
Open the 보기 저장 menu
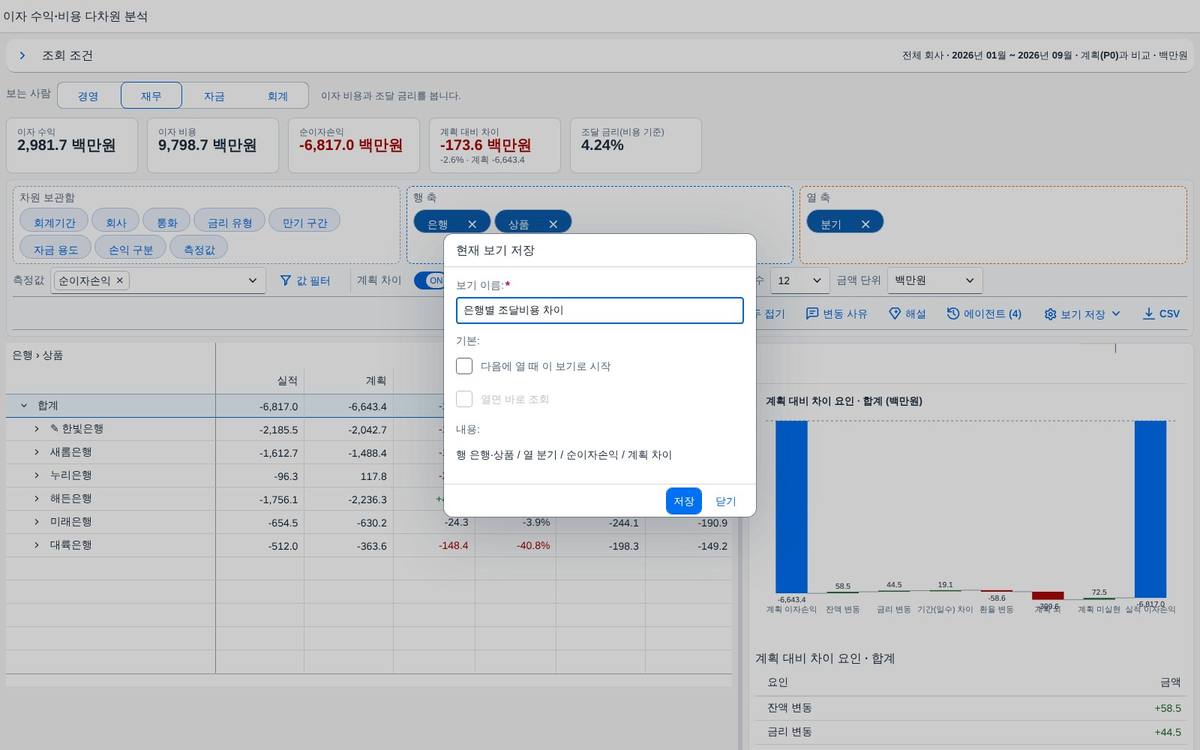pos(1083,314)
